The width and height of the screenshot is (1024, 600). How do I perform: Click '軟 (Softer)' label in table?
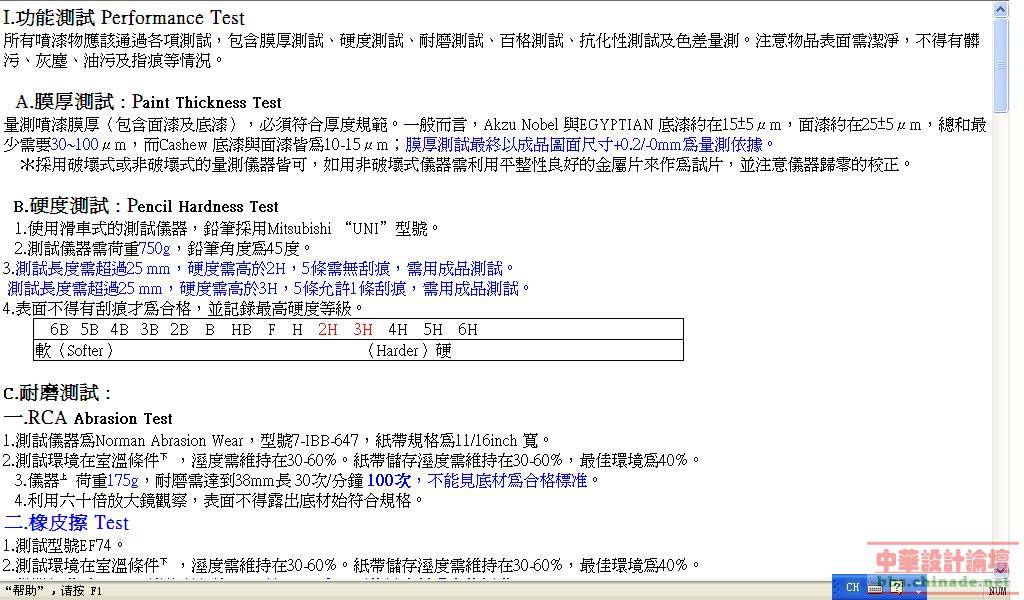point(74,351)
